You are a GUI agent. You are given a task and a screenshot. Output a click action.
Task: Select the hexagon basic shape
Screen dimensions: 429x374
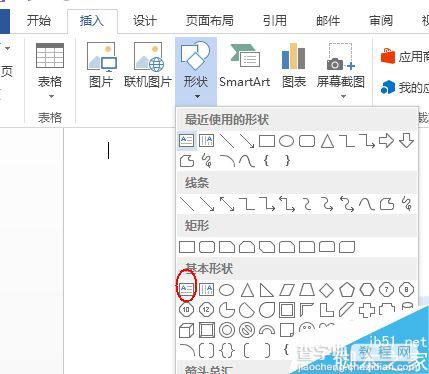pyautogui.click(x=367, y=290)
